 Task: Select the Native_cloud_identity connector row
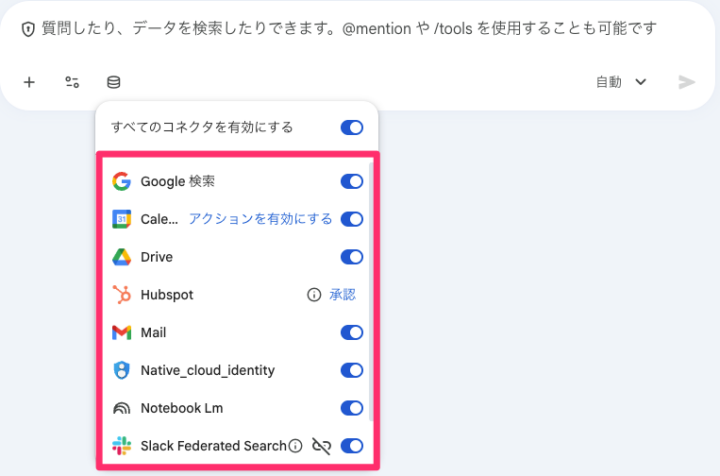click(x=207, y=371)
